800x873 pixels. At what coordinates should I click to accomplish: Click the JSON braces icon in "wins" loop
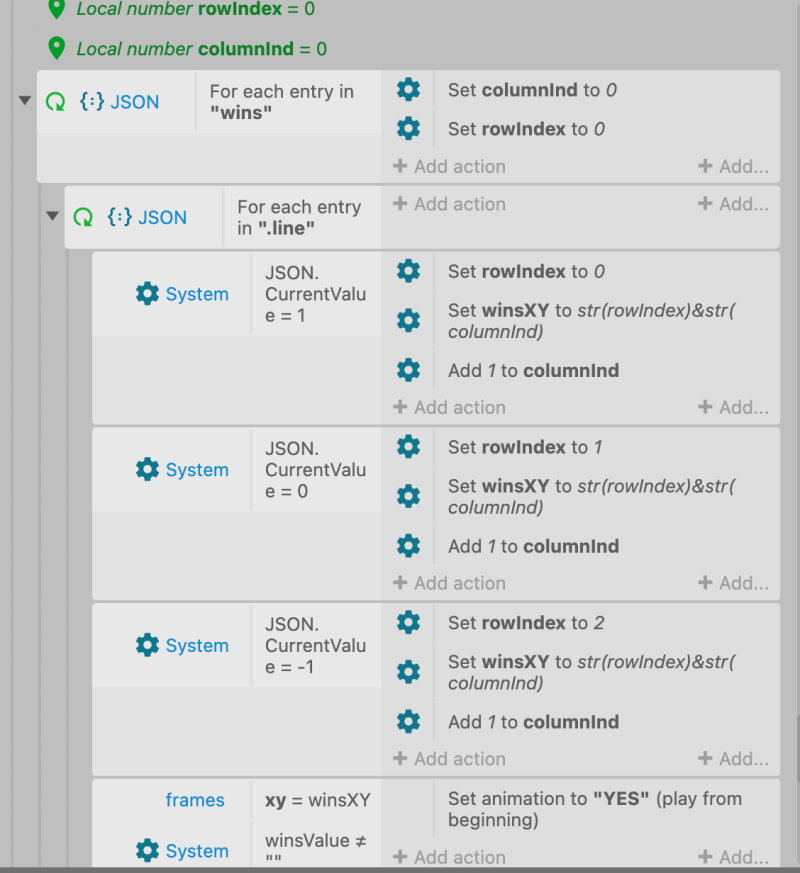(92, 101)
